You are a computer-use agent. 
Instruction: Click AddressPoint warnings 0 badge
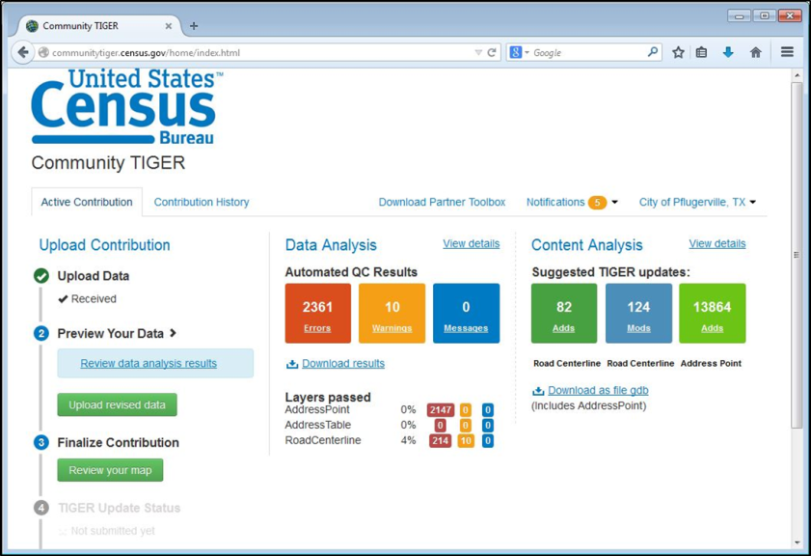coord(465,410)
